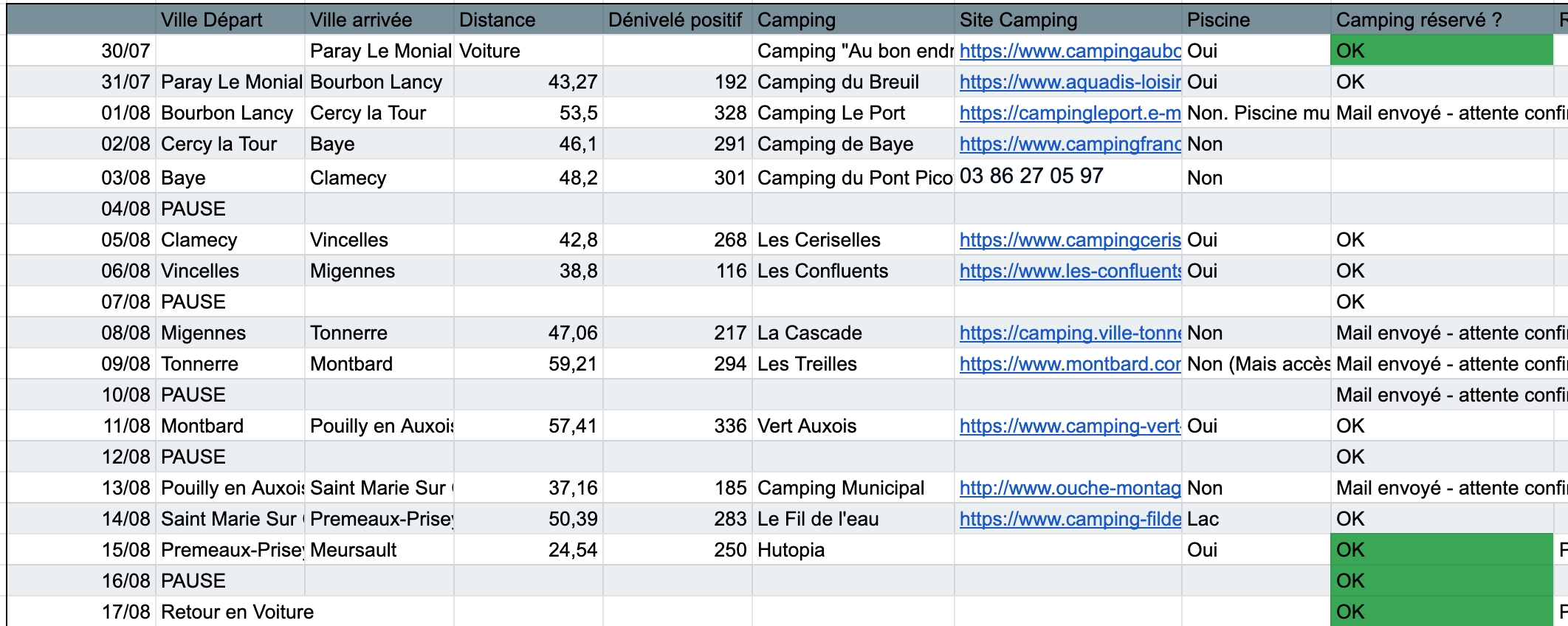Image resolution: width=1568 pixels, height=626 pixels.
Task: Select the green OK cell for 16/08
Action: 1441,581
